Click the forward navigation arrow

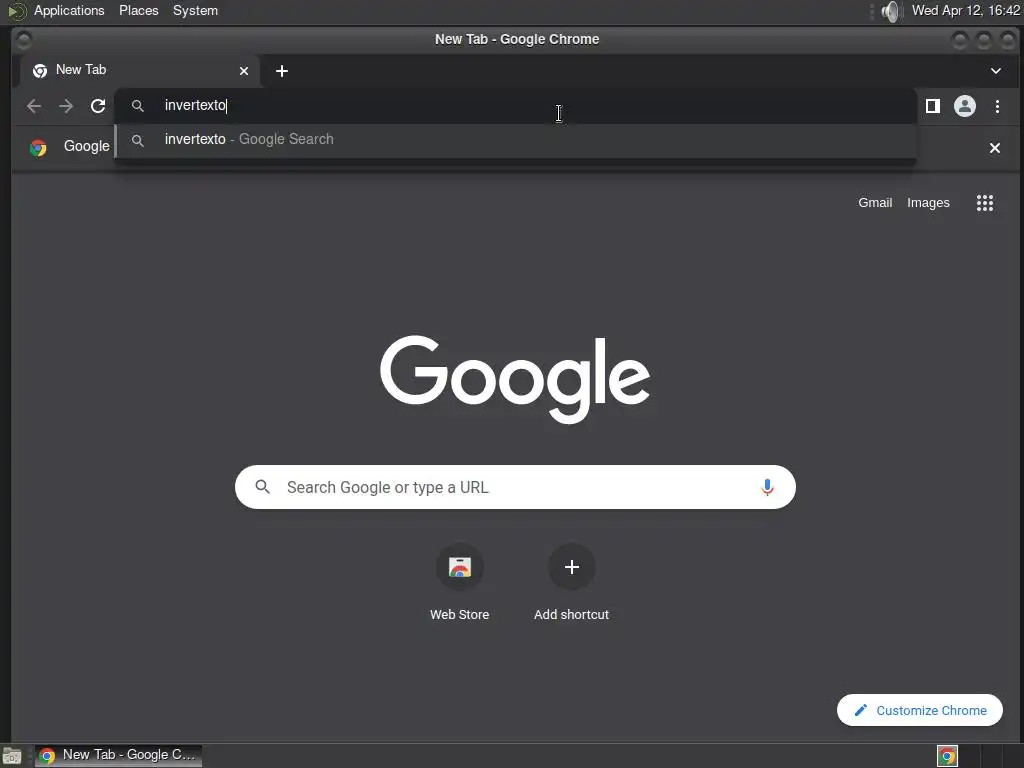pyautogui.click(x=66, y=106)
